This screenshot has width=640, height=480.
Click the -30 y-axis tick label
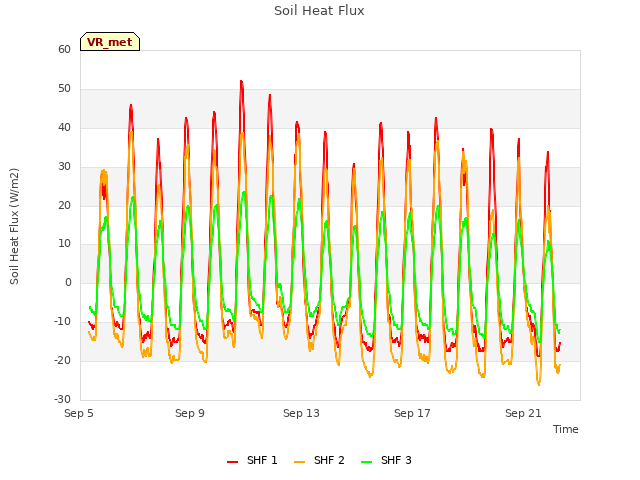63,399
